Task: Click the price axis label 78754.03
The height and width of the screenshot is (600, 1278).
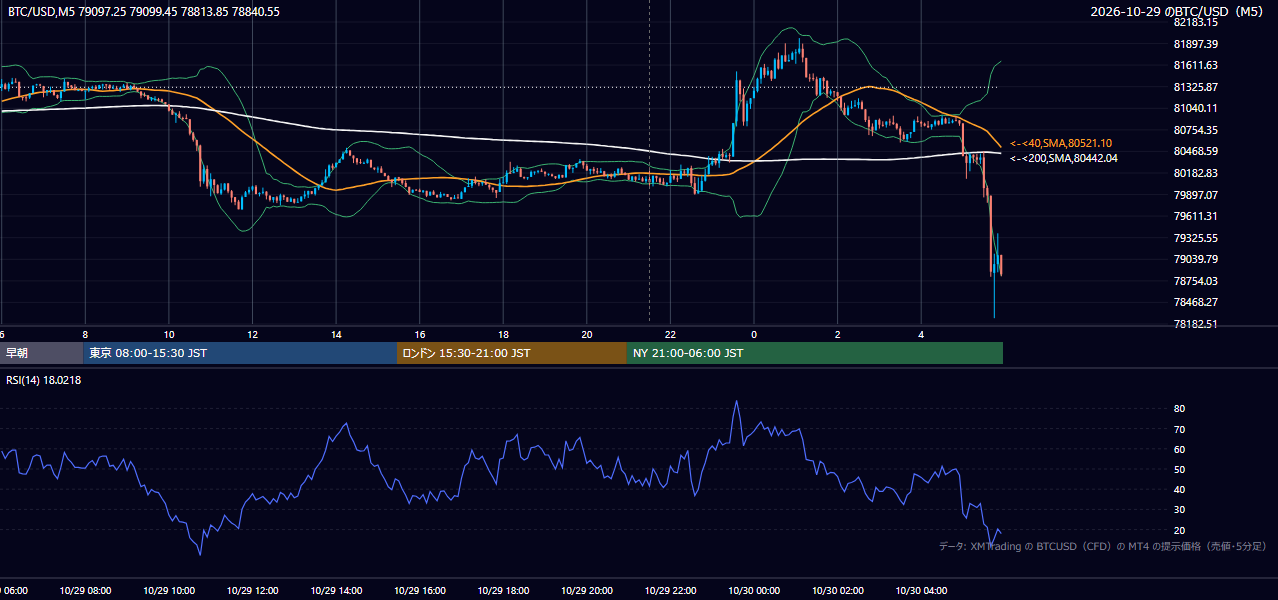Action: click(x=1195, y=281)
